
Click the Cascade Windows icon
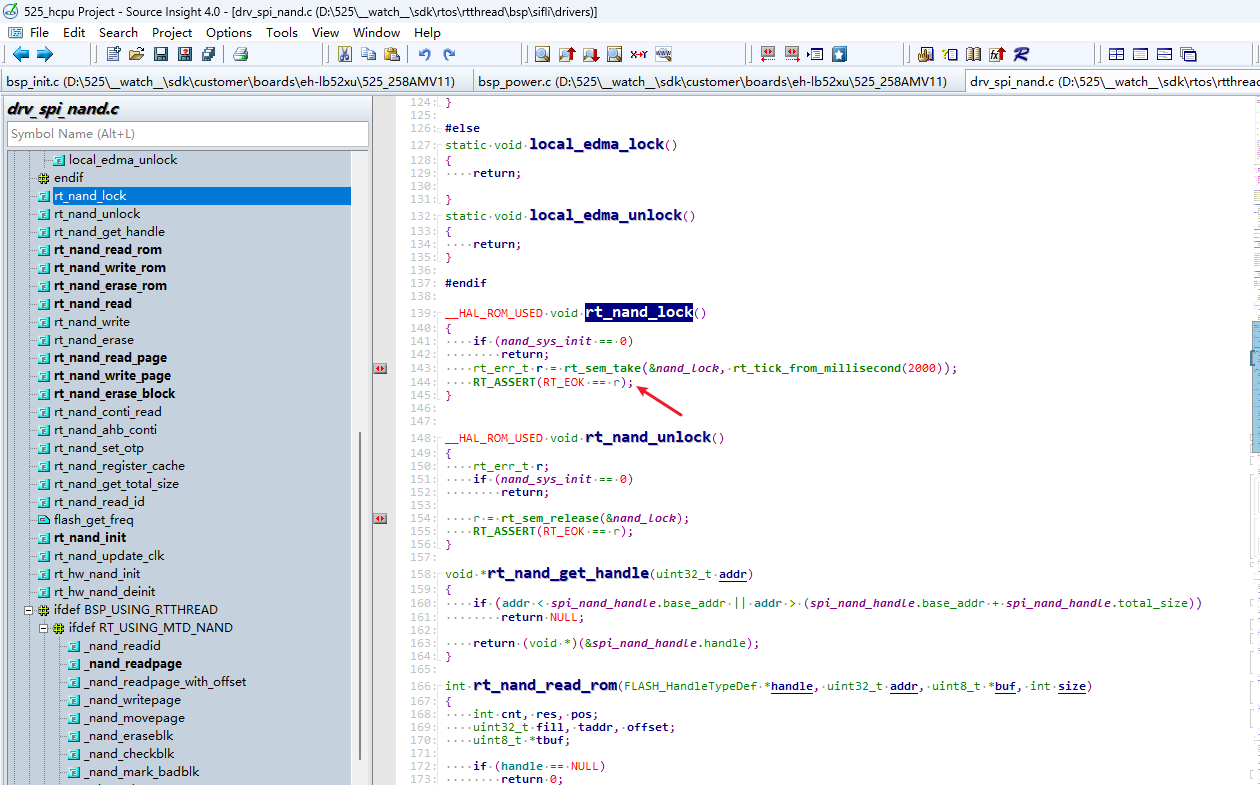(x=1188, y=54)
